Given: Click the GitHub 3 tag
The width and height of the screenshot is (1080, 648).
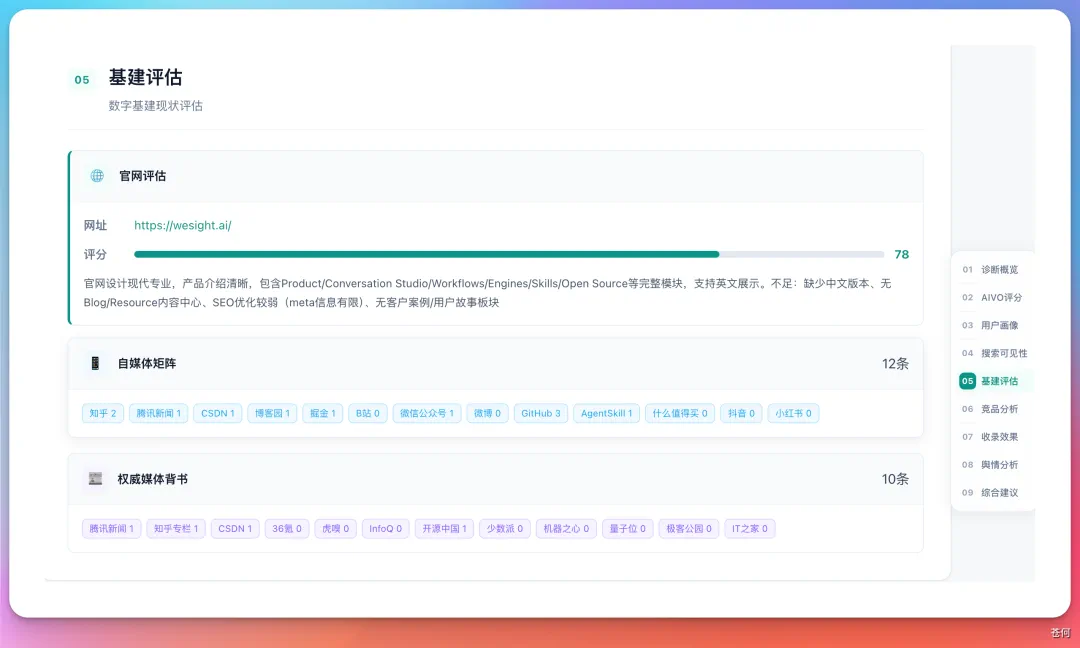Looking at the screenshot, I should coord(541,413).
